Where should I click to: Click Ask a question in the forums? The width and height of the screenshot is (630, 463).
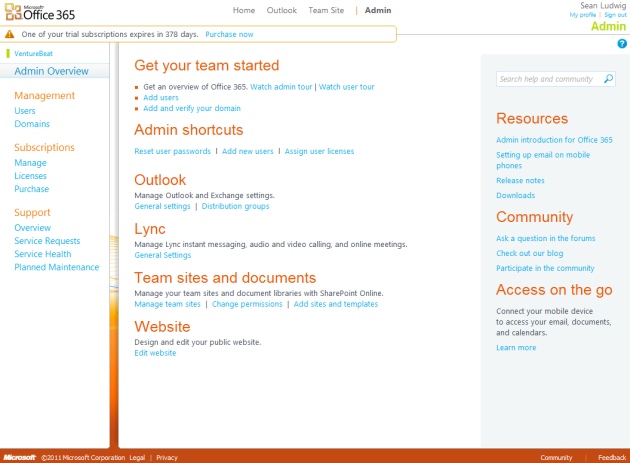pos(546,238)
